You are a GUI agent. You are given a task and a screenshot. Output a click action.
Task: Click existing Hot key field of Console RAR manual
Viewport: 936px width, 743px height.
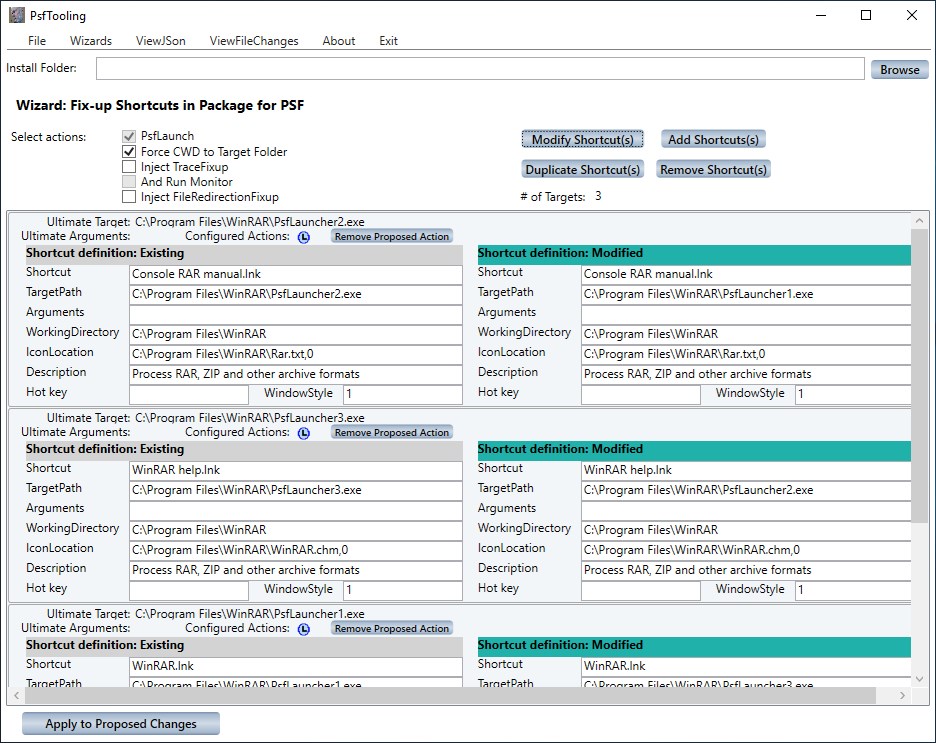(189, 394)
